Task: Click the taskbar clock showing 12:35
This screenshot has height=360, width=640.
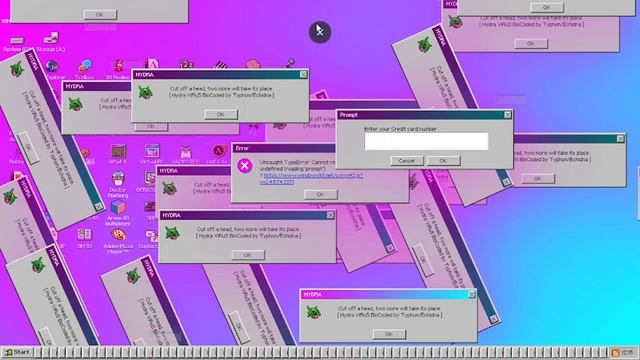Action: 627,353
